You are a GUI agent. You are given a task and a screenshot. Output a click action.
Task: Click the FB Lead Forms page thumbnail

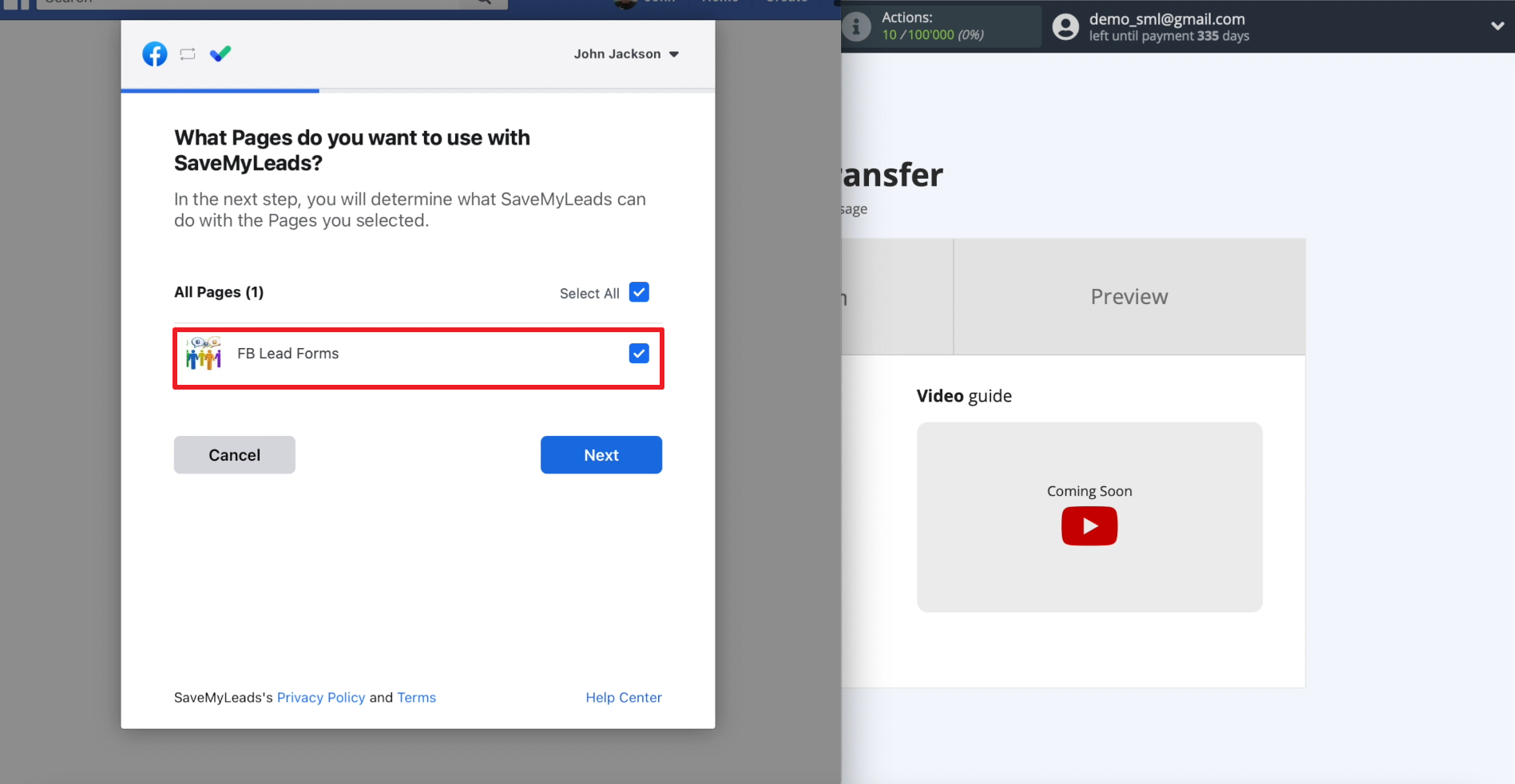click(x=204, y=353)
